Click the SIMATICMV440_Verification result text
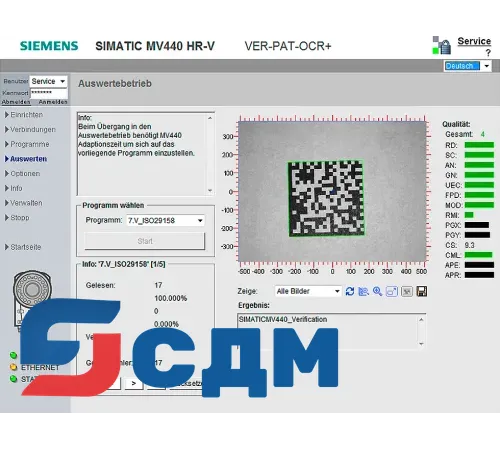 tap(283, 319)
